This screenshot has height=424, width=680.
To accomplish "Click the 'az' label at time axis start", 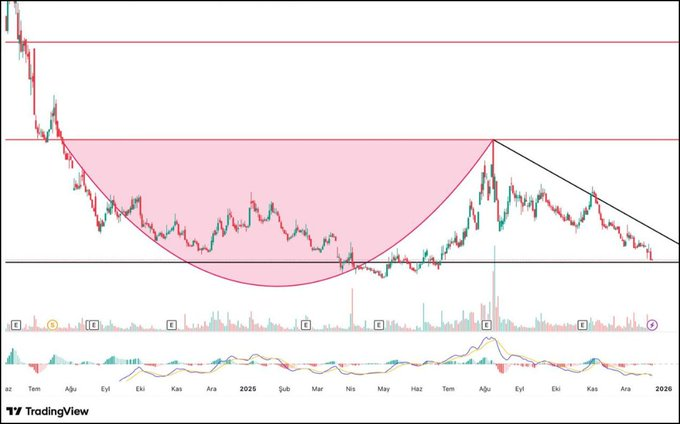I will 8,389.
